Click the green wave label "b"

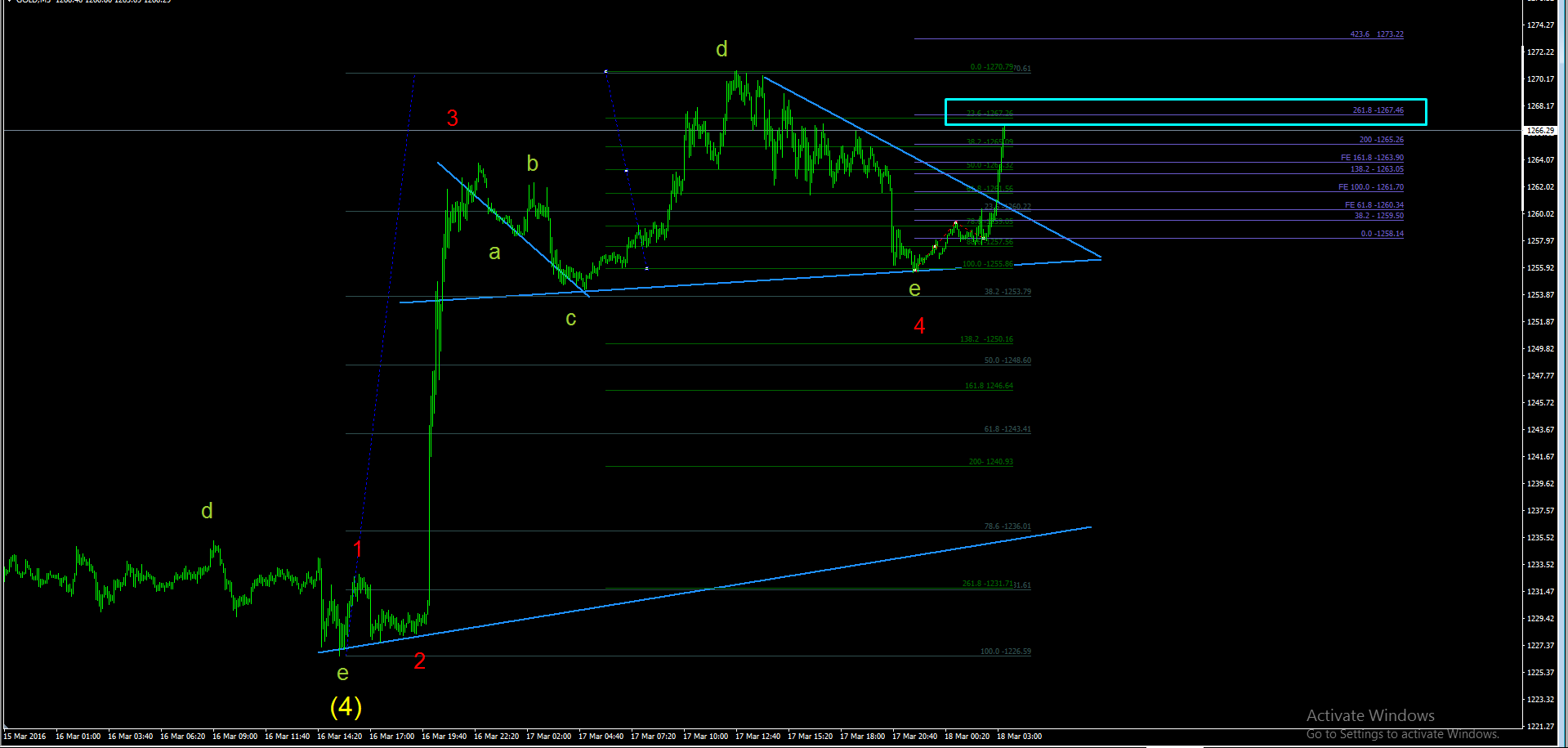[532, 163]
